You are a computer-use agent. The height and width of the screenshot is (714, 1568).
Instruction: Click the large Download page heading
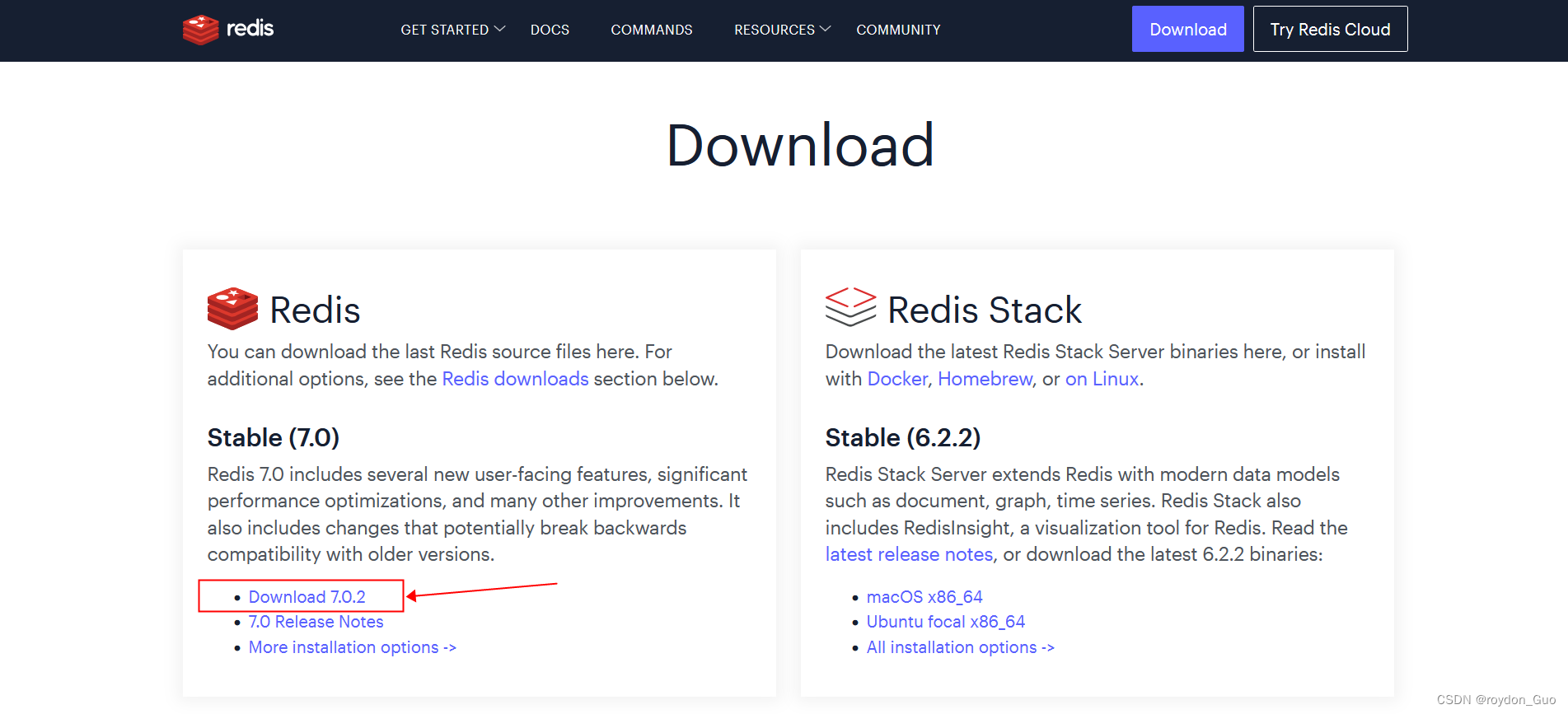tap(800, 145)
